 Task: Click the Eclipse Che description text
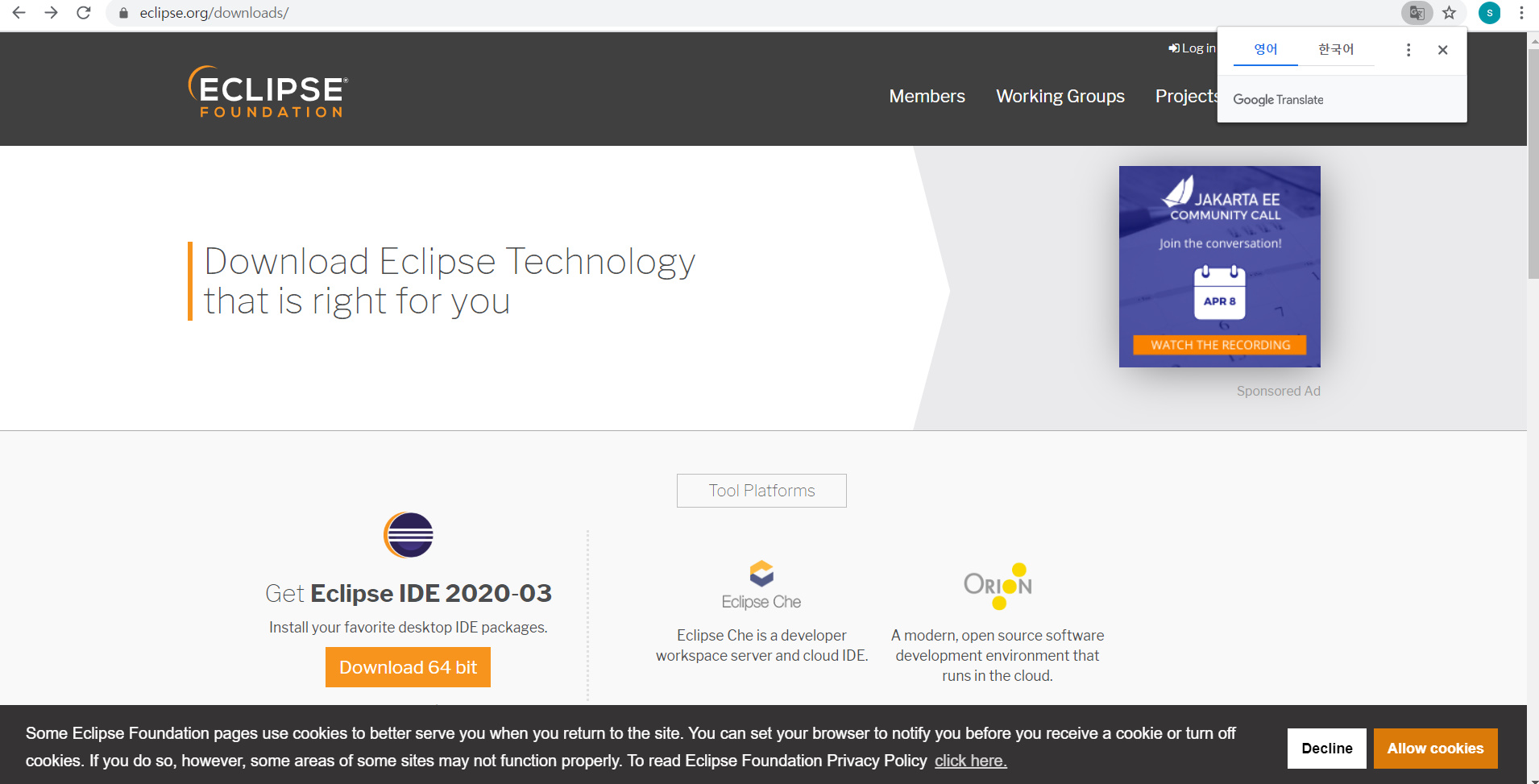point(761,645)
